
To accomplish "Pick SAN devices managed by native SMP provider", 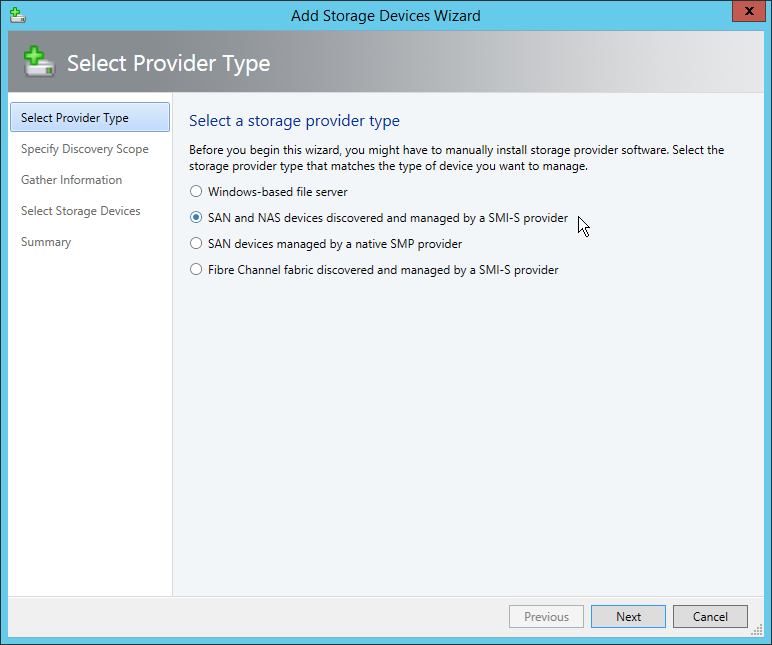I will click(197, 243).
